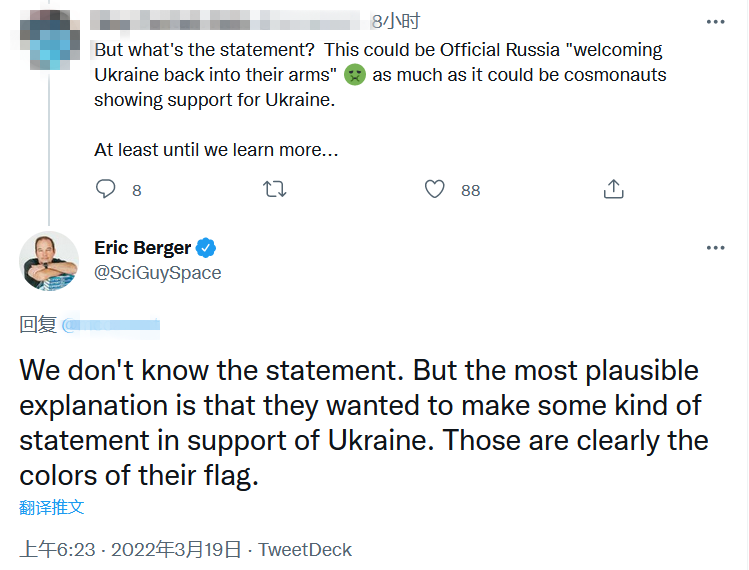The height and width of the screenshot is (570, 749).
Task: Open more options for Eric Berger's tweet
Action: click(715, 248)
